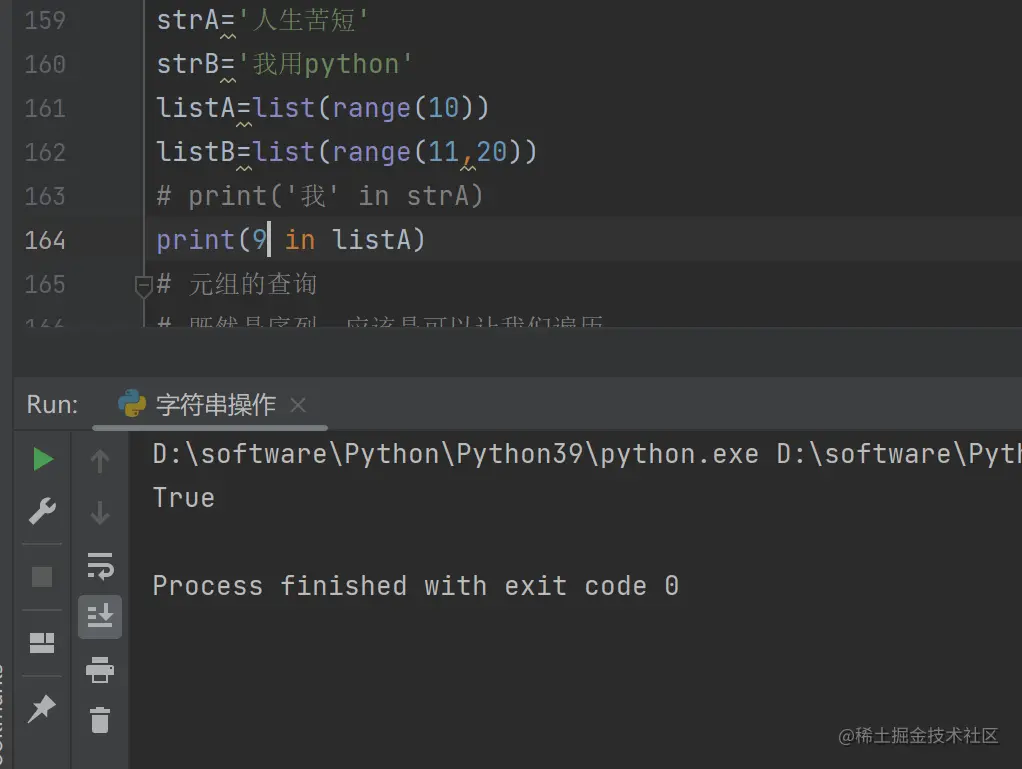Click the commented print('我' in strA) line
Image resolution: width=1022 pixels, height=769 pixels.
point(319,196)
